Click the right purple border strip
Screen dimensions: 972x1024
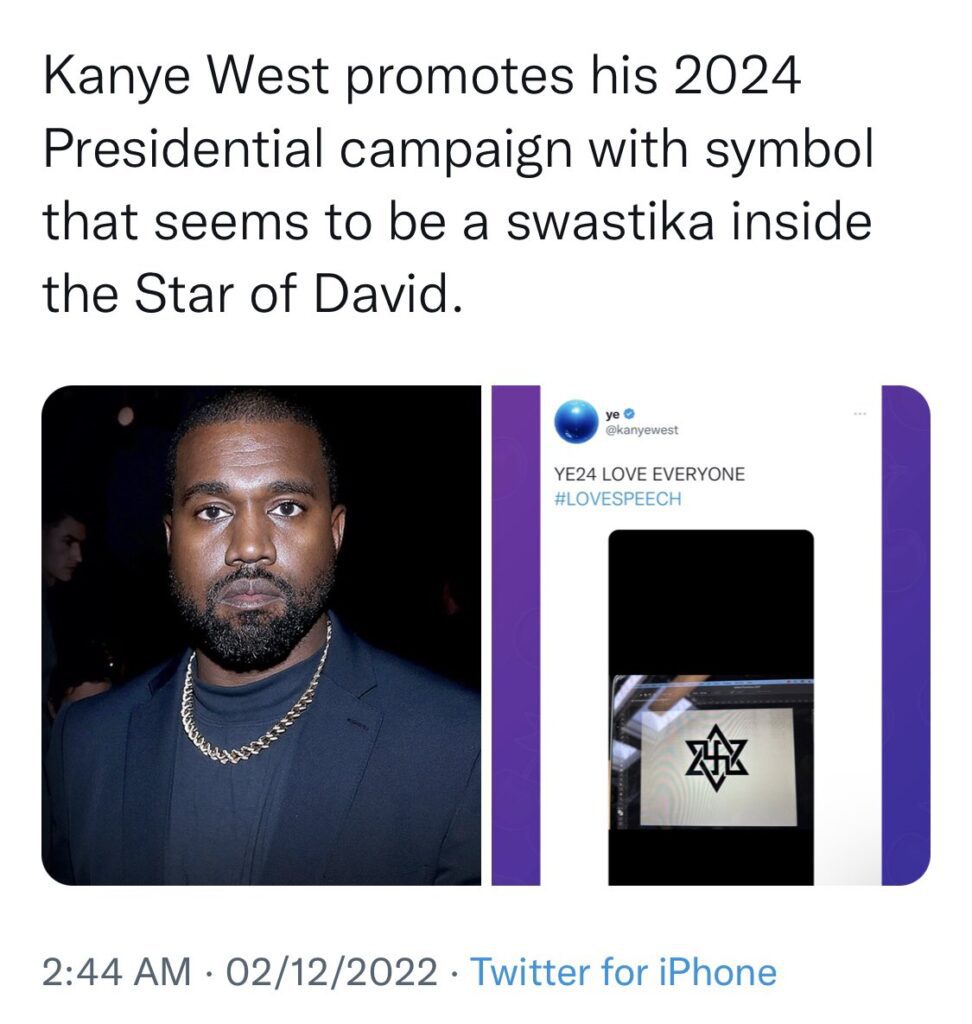pos(905,635)
